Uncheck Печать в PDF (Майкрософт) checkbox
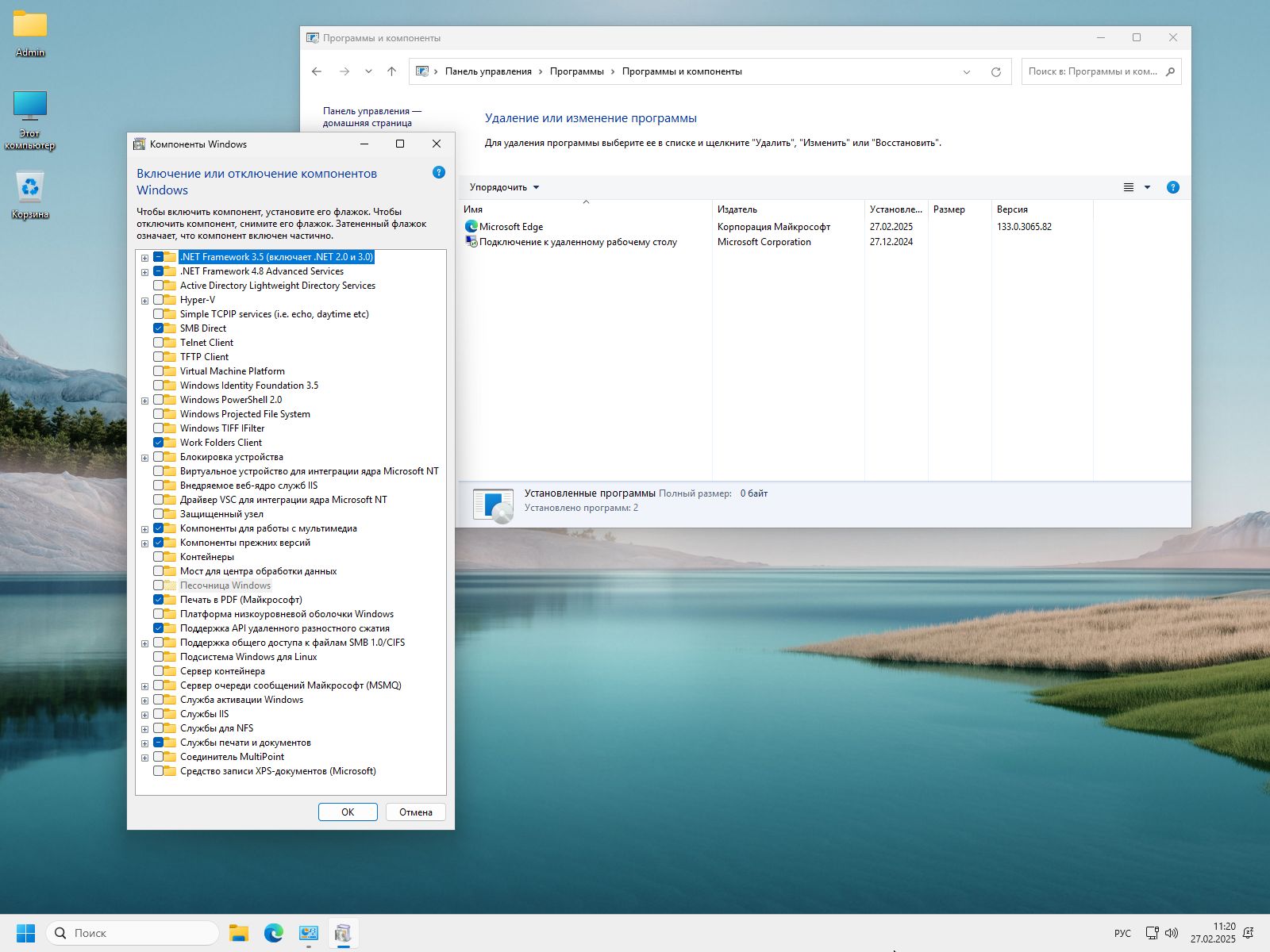Viewport: 1270px width, 952px height. 159,599
